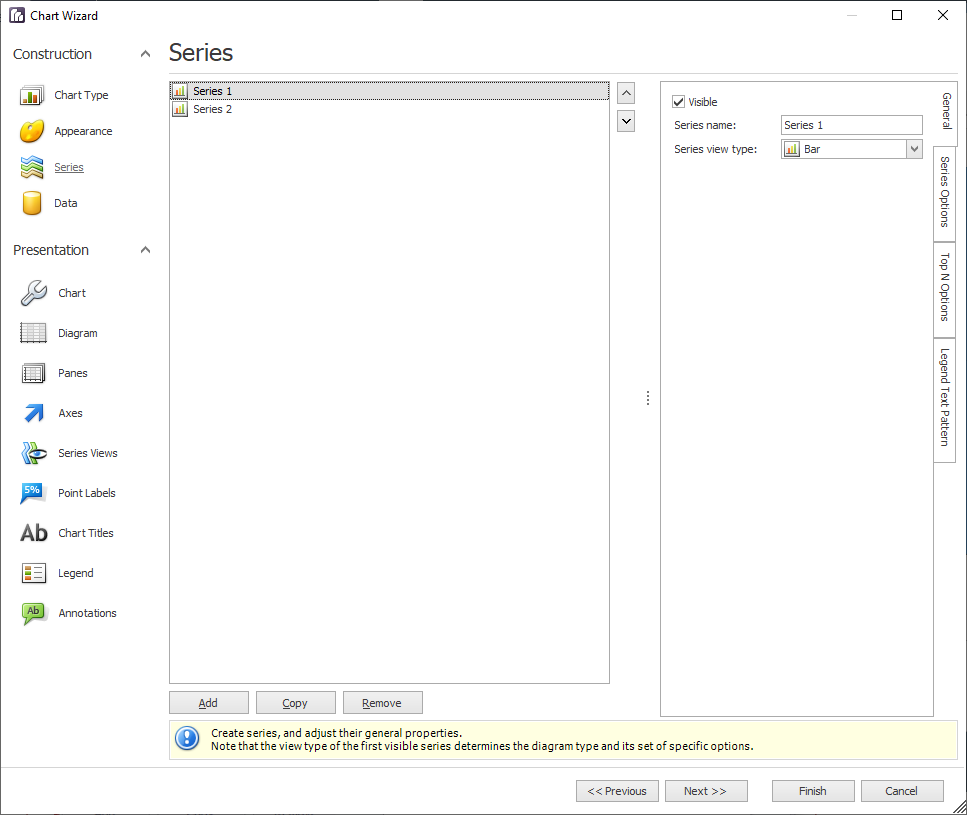Open the Top N Options tab
This screenshot has width=967, height=815.
coord(944,288)
